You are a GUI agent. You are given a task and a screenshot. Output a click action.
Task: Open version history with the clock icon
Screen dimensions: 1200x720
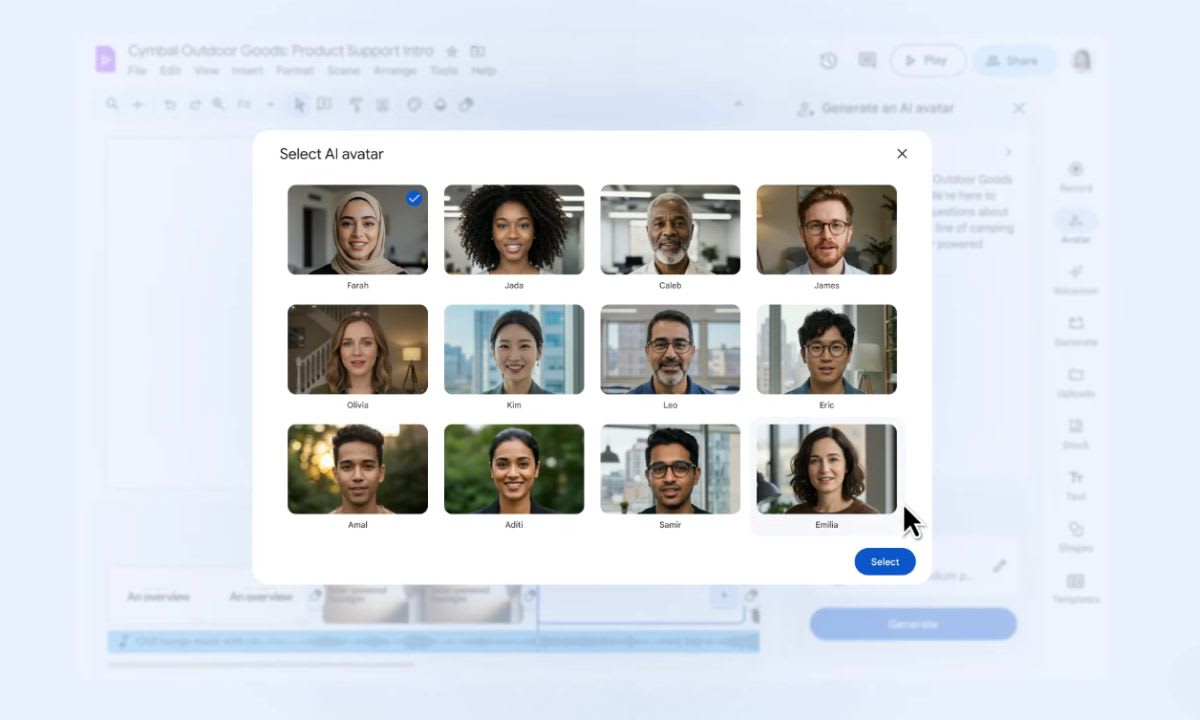pos(828,60)
